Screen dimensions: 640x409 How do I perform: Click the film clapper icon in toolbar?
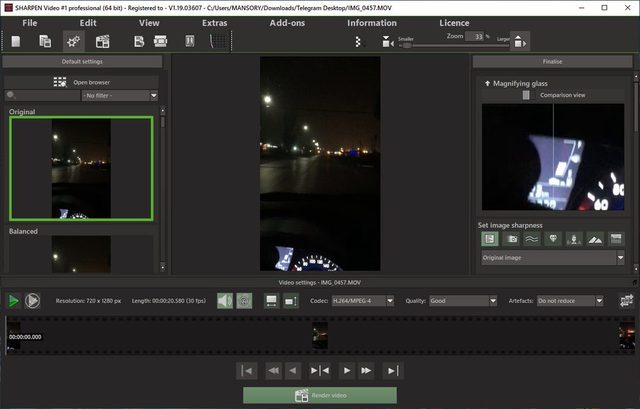[102, 41]
